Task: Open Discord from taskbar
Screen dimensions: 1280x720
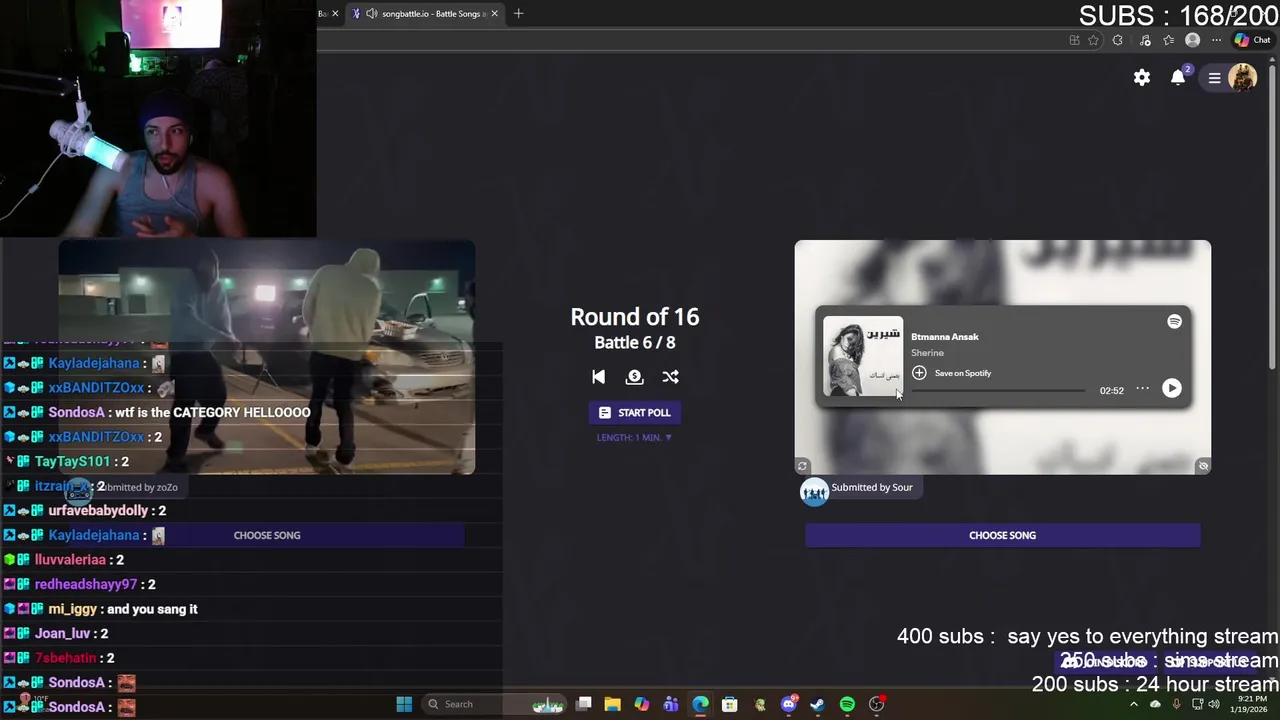Action: pyautogui.click(x=789, y=704)
